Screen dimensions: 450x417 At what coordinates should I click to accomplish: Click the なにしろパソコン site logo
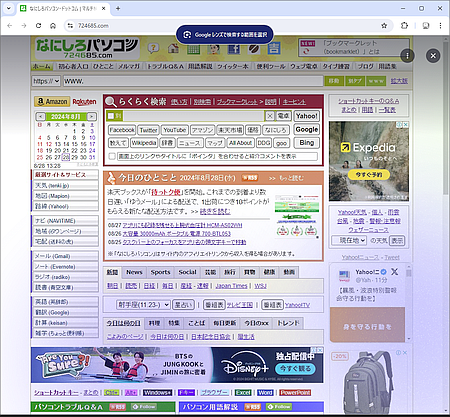87,49
